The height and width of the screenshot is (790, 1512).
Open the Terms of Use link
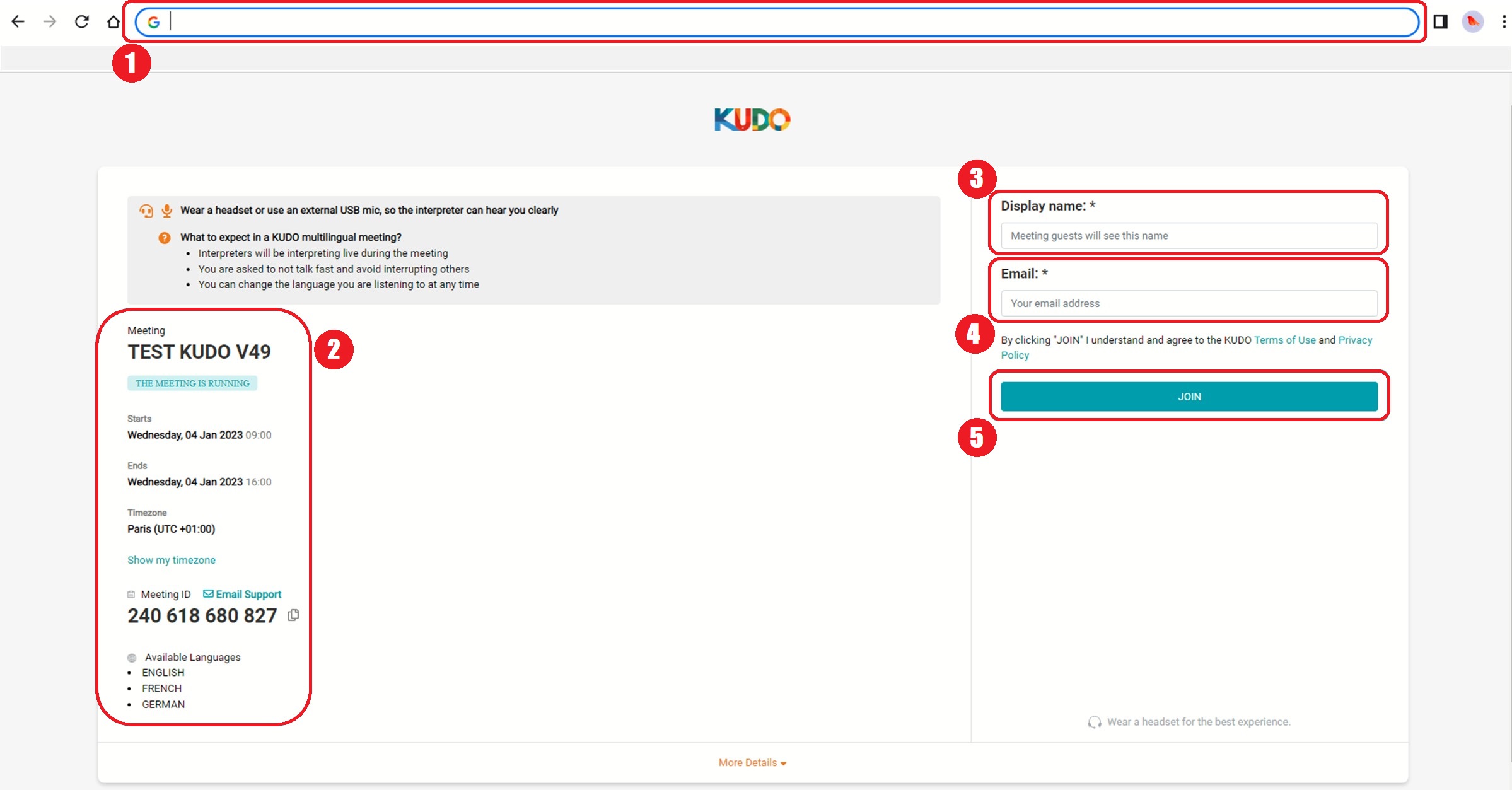coord(1285,340)
